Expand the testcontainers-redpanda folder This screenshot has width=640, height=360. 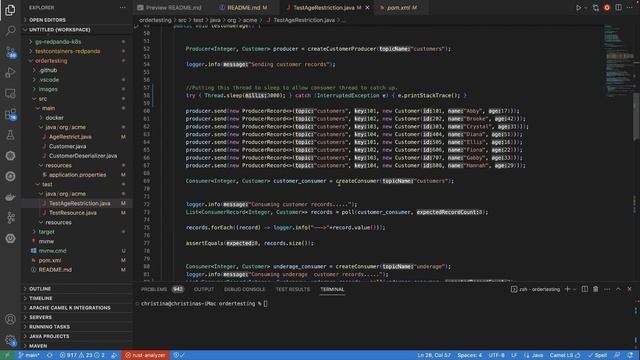click(x=67, y=51)
